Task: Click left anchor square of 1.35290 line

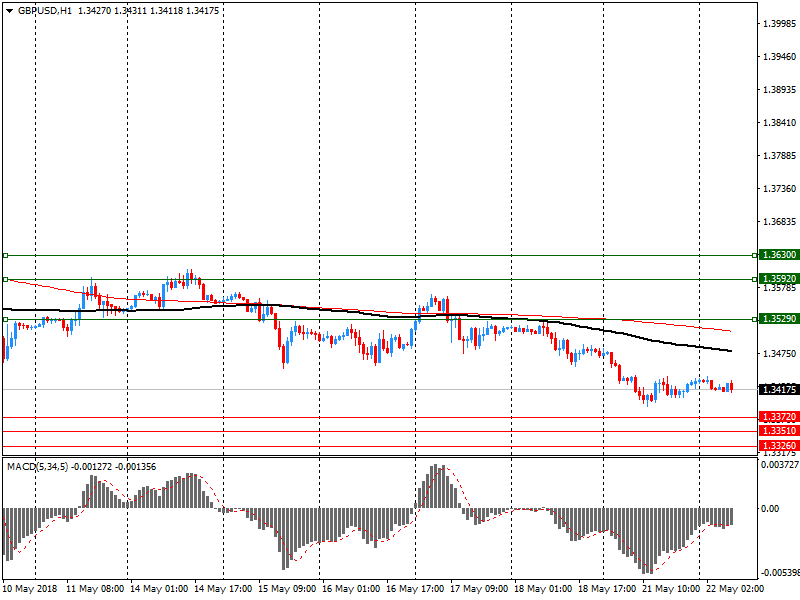Action: 5,319
